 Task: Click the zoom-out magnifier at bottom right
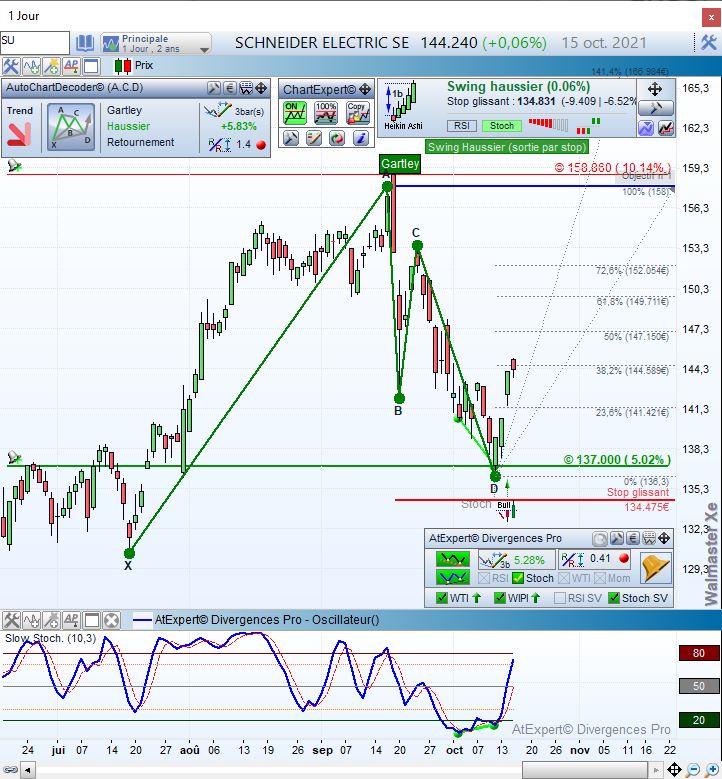pyautogui.click(x=694, y=770)
